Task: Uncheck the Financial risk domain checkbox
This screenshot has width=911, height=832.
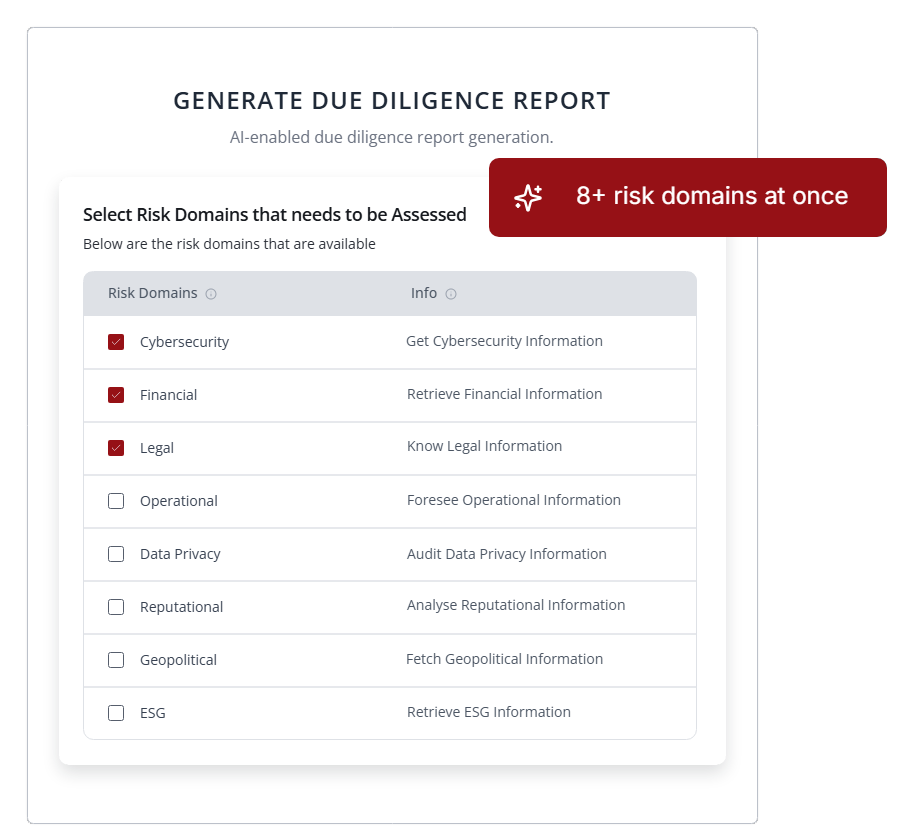Action: coord(116,395)
